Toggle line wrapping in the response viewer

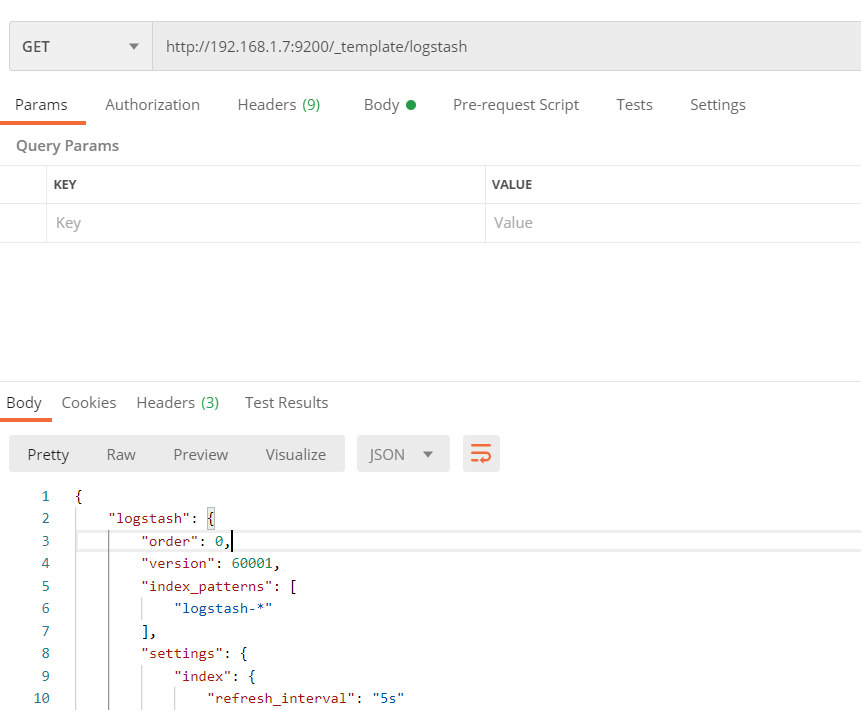tap(481, 453)
